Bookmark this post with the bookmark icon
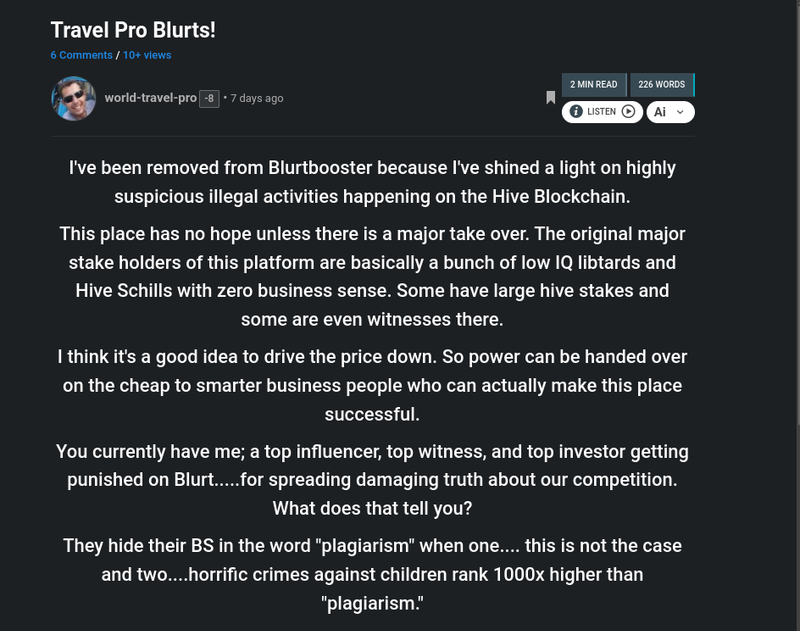800x631 pixels. point(550,98)
